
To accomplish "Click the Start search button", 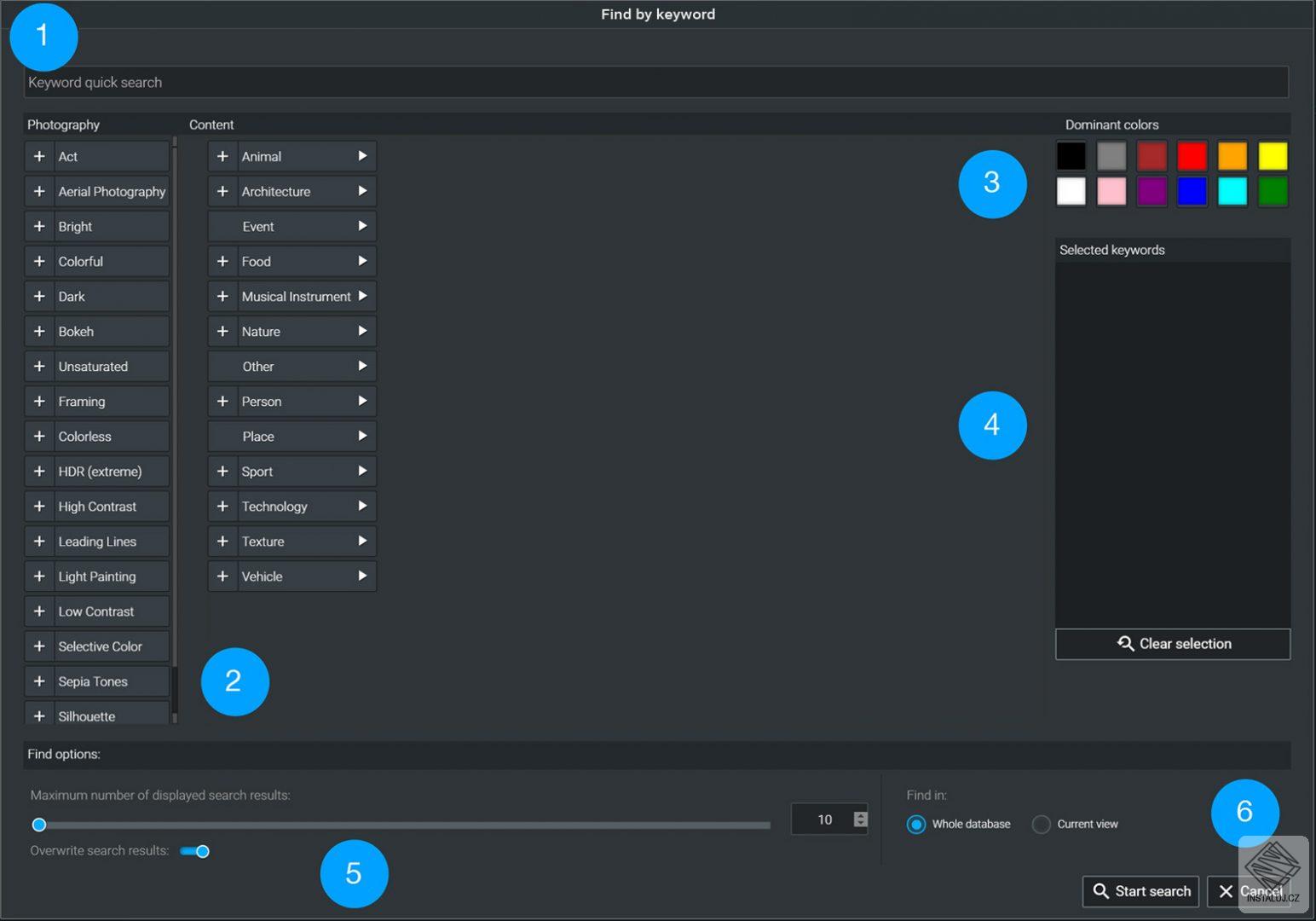I will click(1141, 891).
